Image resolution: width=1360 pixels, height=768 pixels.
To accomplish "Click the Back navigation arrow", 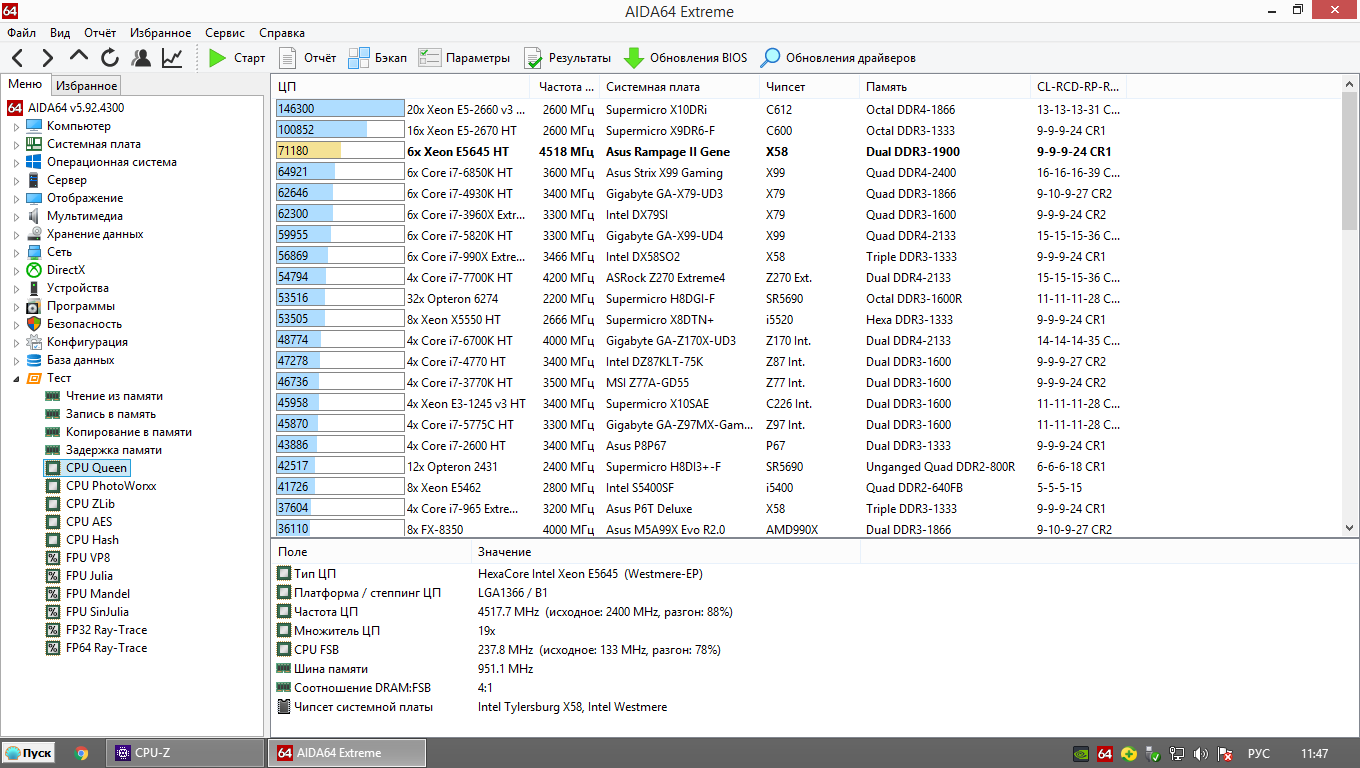I will (x=18, y=58).
